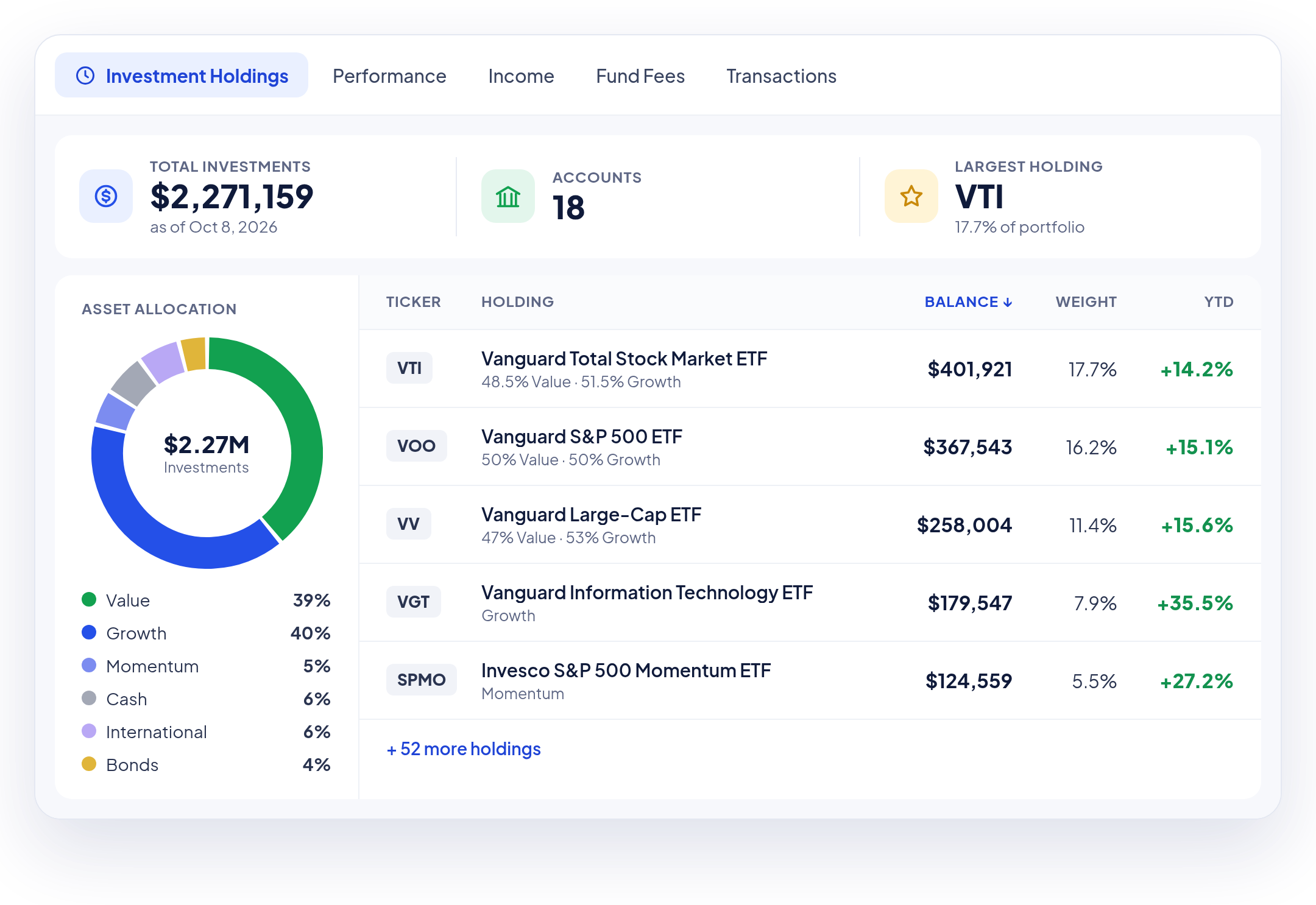The image size is (1316, 905).
Task: Click the $2.27M donut center label
Action: [207, 445]
